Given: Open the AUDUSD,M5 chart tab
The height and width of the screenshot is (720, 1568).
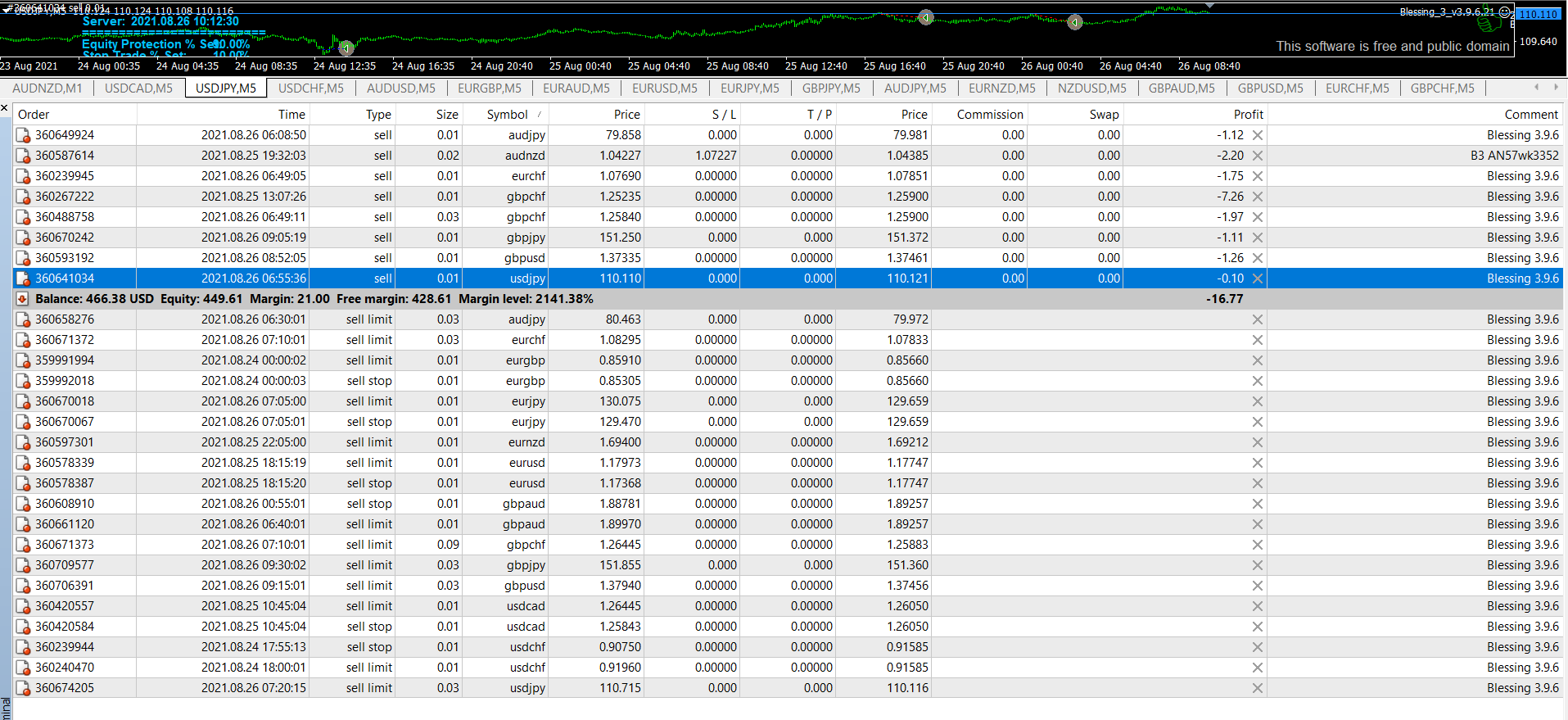Looking at the screenshot, I should (x=401, y=88).
